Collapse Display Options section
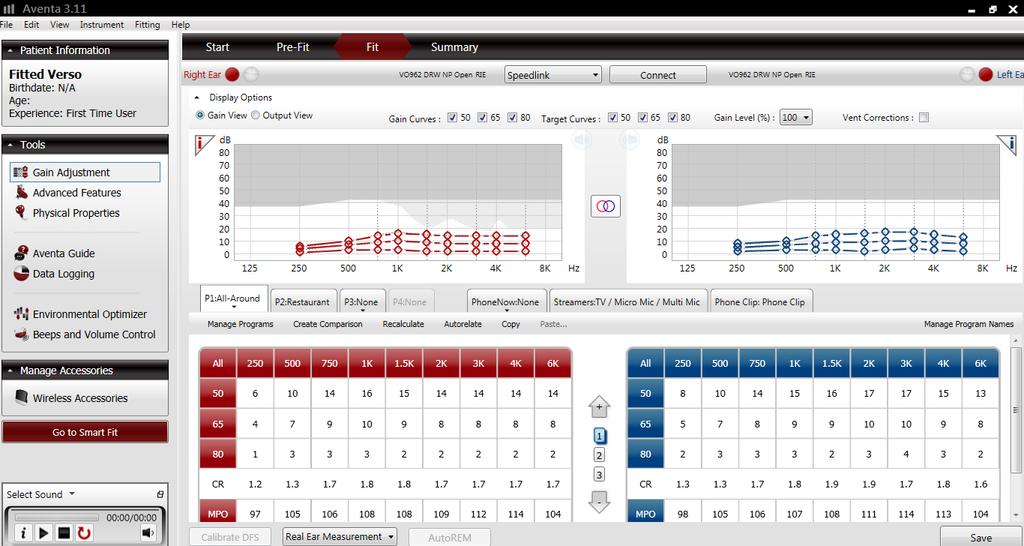Screen dimensions: 1024x546 point(197,97)
